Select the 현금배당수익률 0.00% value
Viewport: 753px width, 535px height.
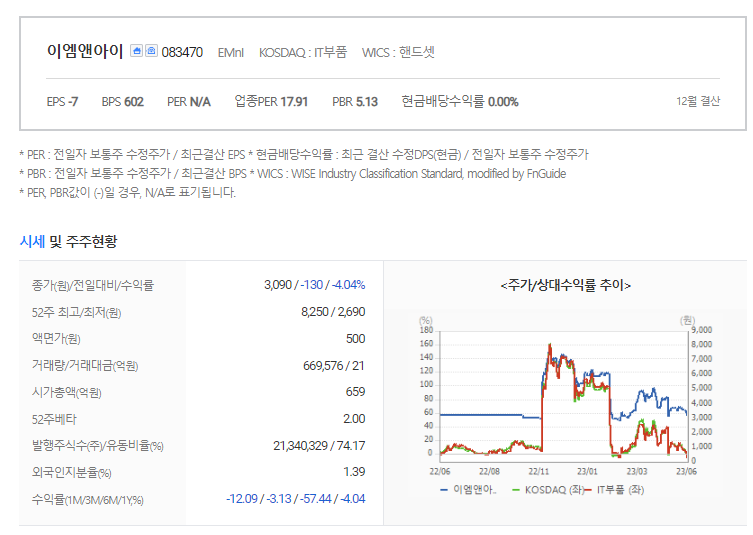(x=460, y=102)
